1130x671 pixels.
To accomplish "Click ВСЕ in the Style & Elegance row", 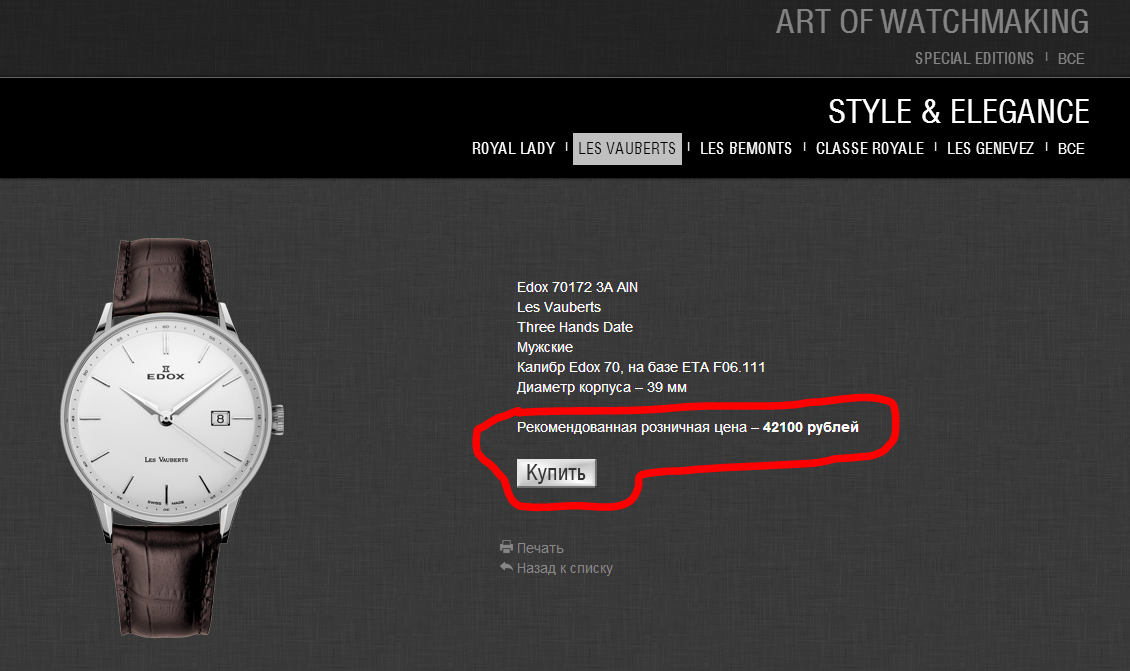I will click(1071, 148).
